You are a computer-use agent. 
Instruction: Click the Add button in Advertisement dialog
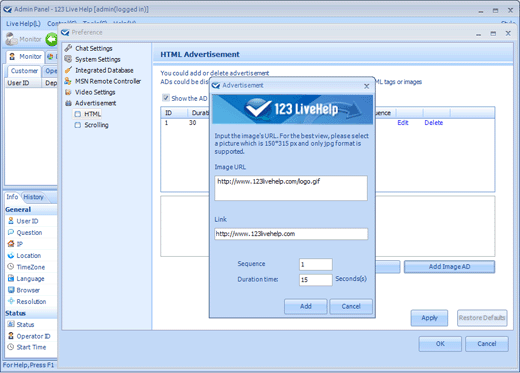tap(306, 306)
